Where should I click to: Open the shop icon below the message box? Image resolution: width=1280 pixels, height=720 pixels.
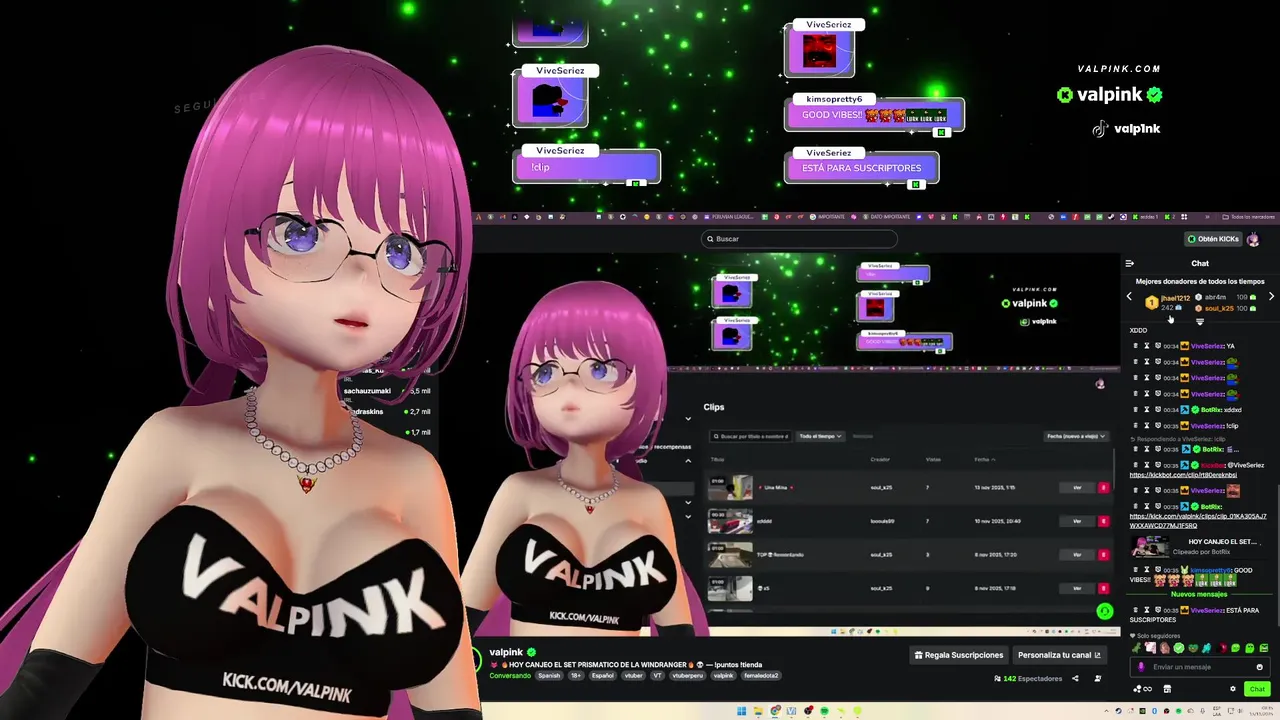[1167, 689]
